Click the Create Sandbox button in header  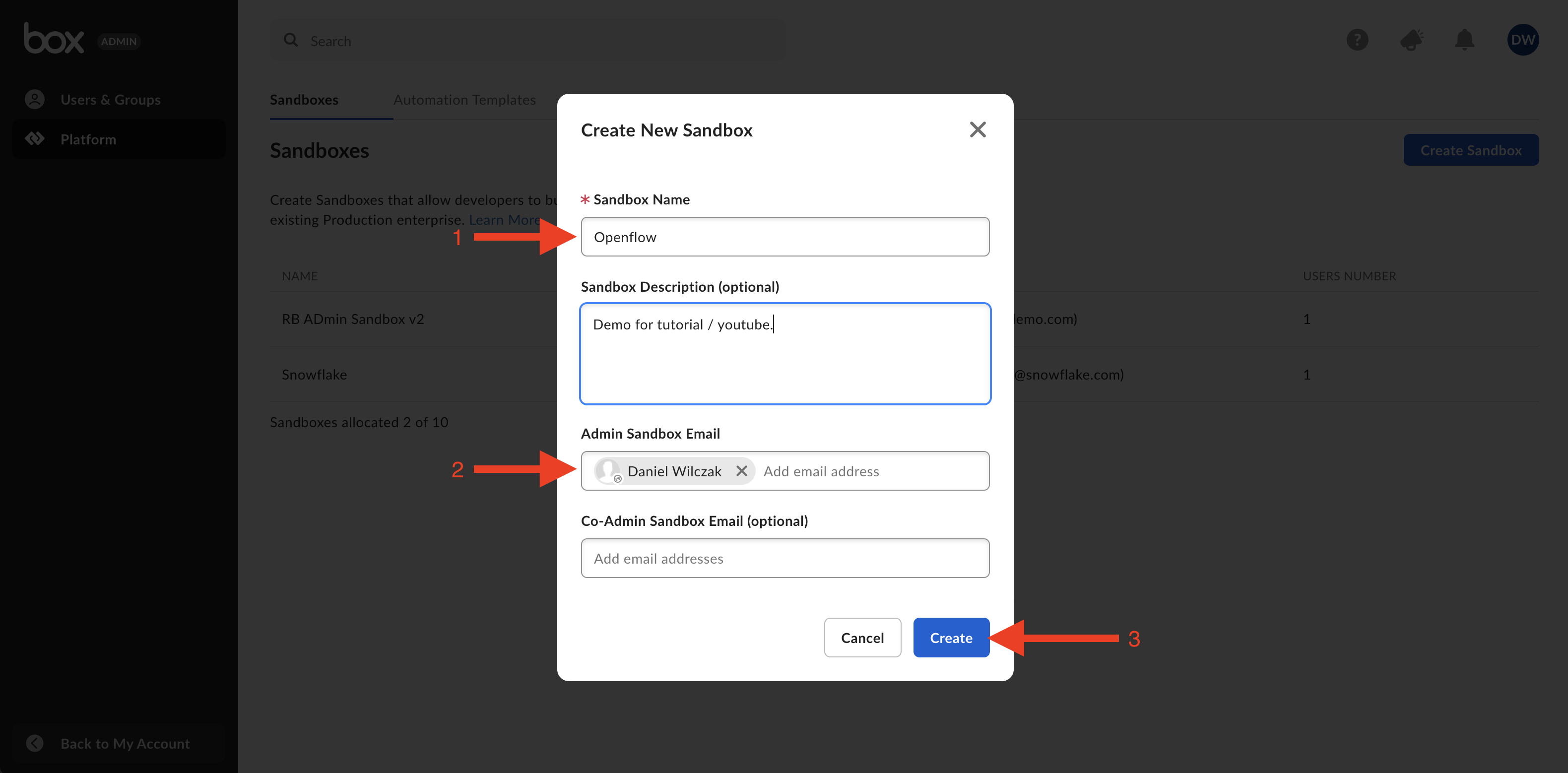pyautogui.click(x=1471, y=150)
